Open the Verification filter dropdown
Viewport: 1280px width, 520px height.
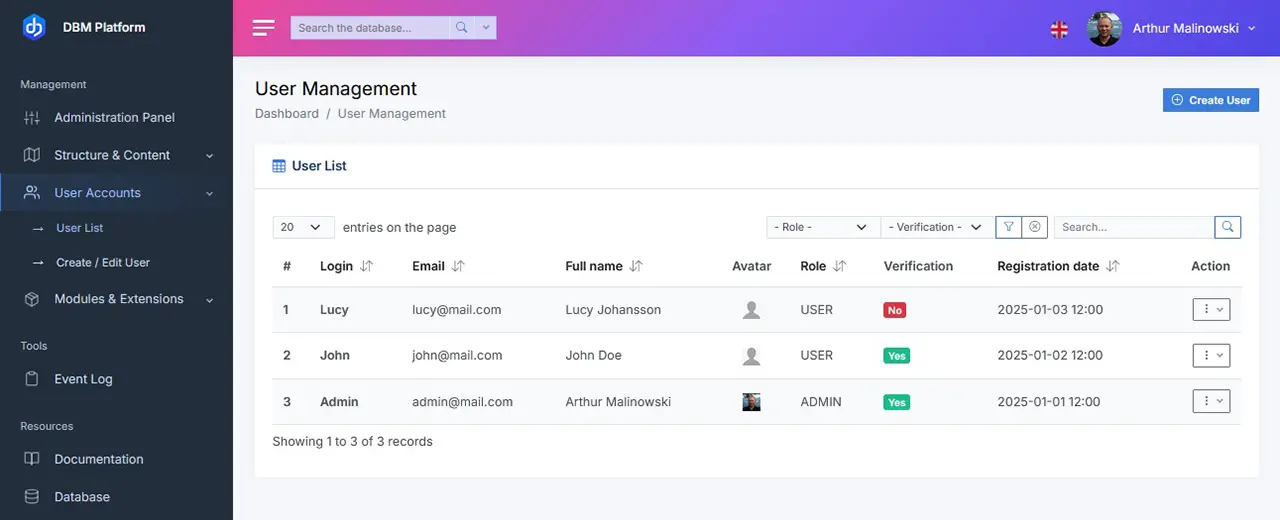(x=937, y=227)
